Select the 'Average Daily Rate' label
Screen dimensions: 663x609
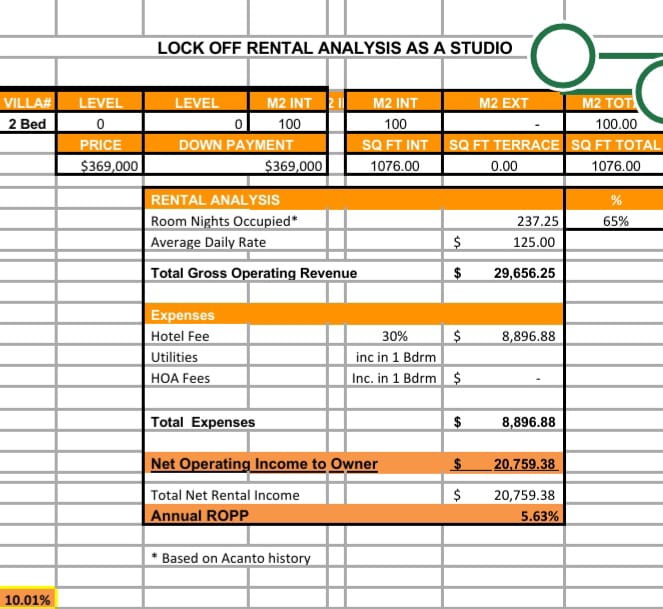[x=208, y=242]
